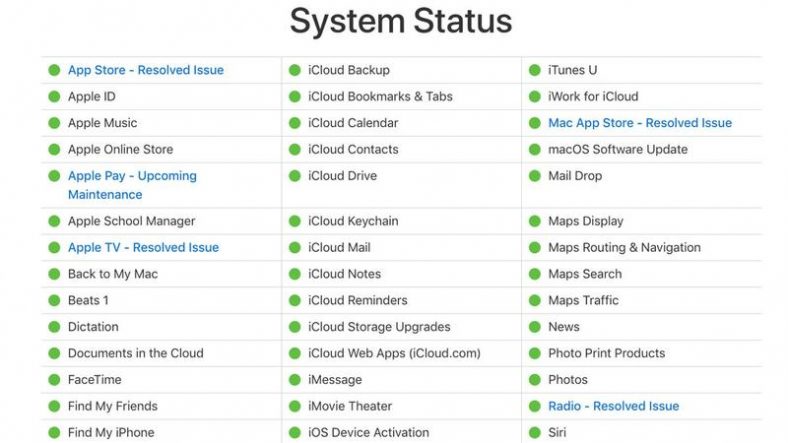Click the green status dot beside FaceTime
Screen dimensions: 788x443
[54, 380]
